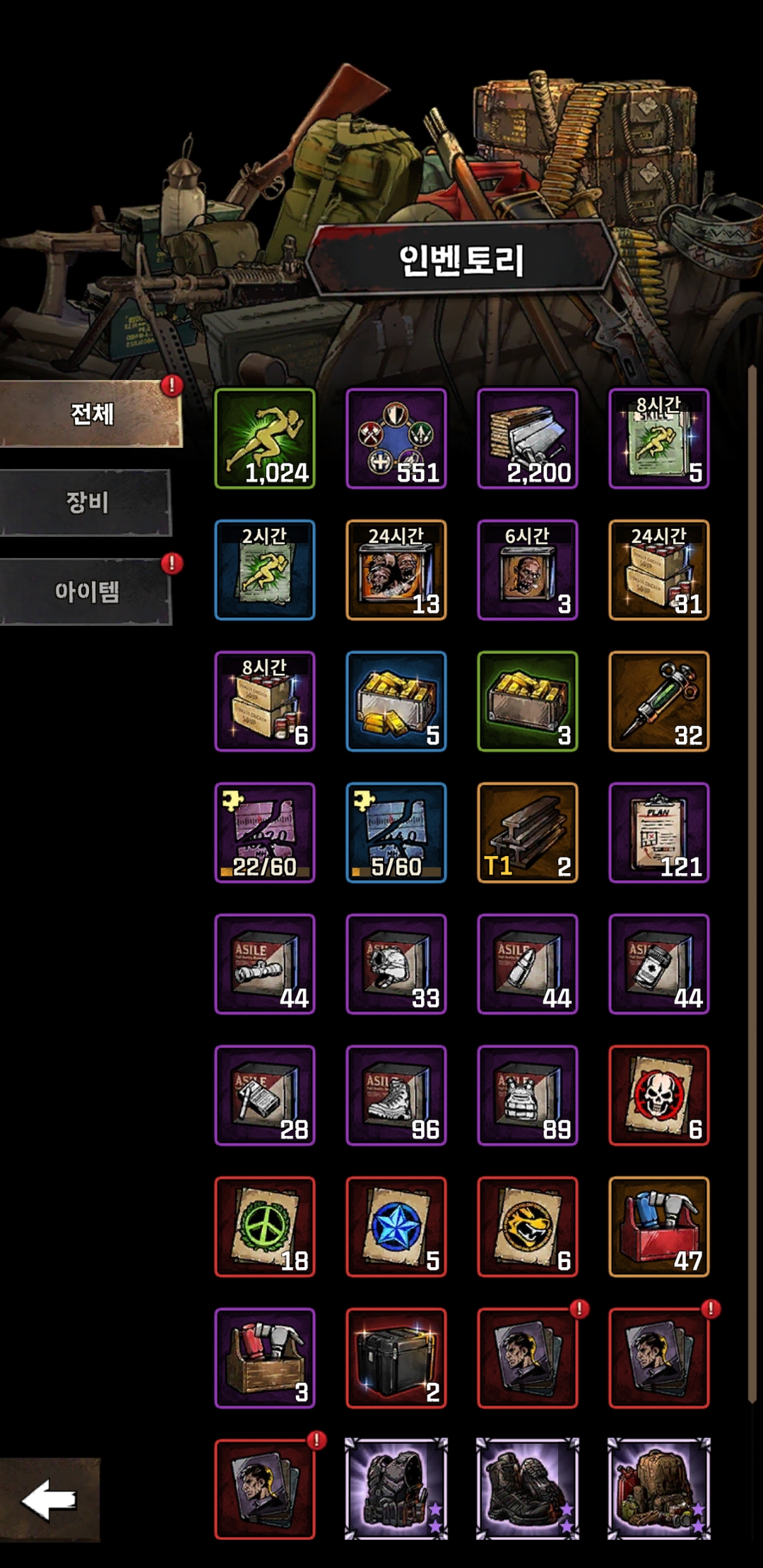Select the green running speedup item 1,024
Screen dimensions: 763x1568
(x=265, y=438)
